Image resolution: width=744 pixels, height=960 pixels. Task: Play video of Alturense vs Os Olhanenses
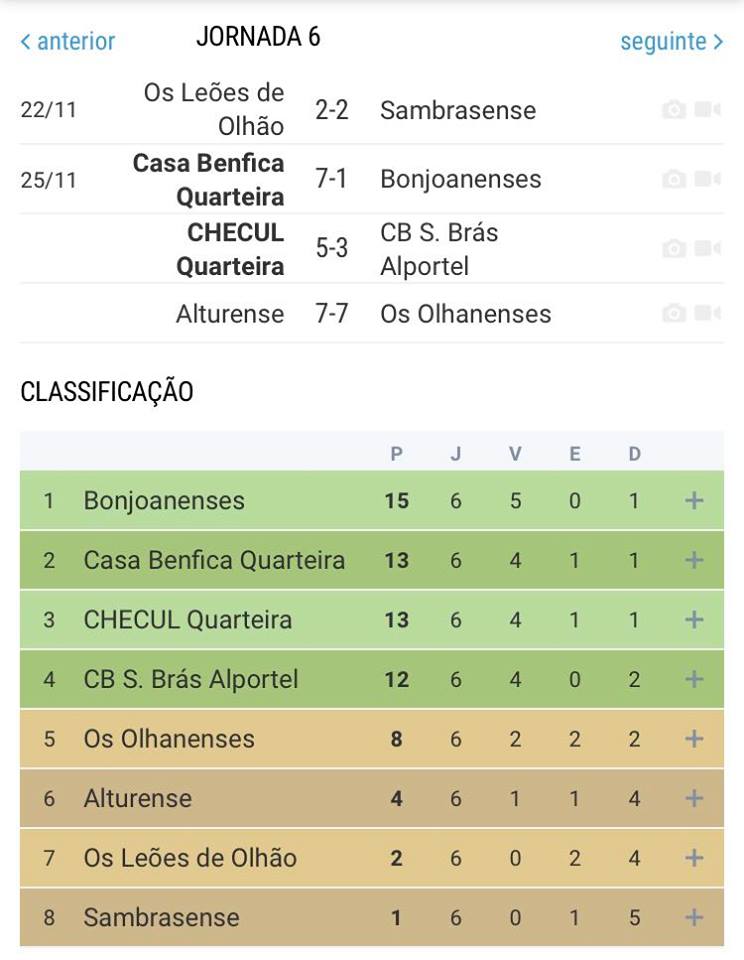coord(708,314)
